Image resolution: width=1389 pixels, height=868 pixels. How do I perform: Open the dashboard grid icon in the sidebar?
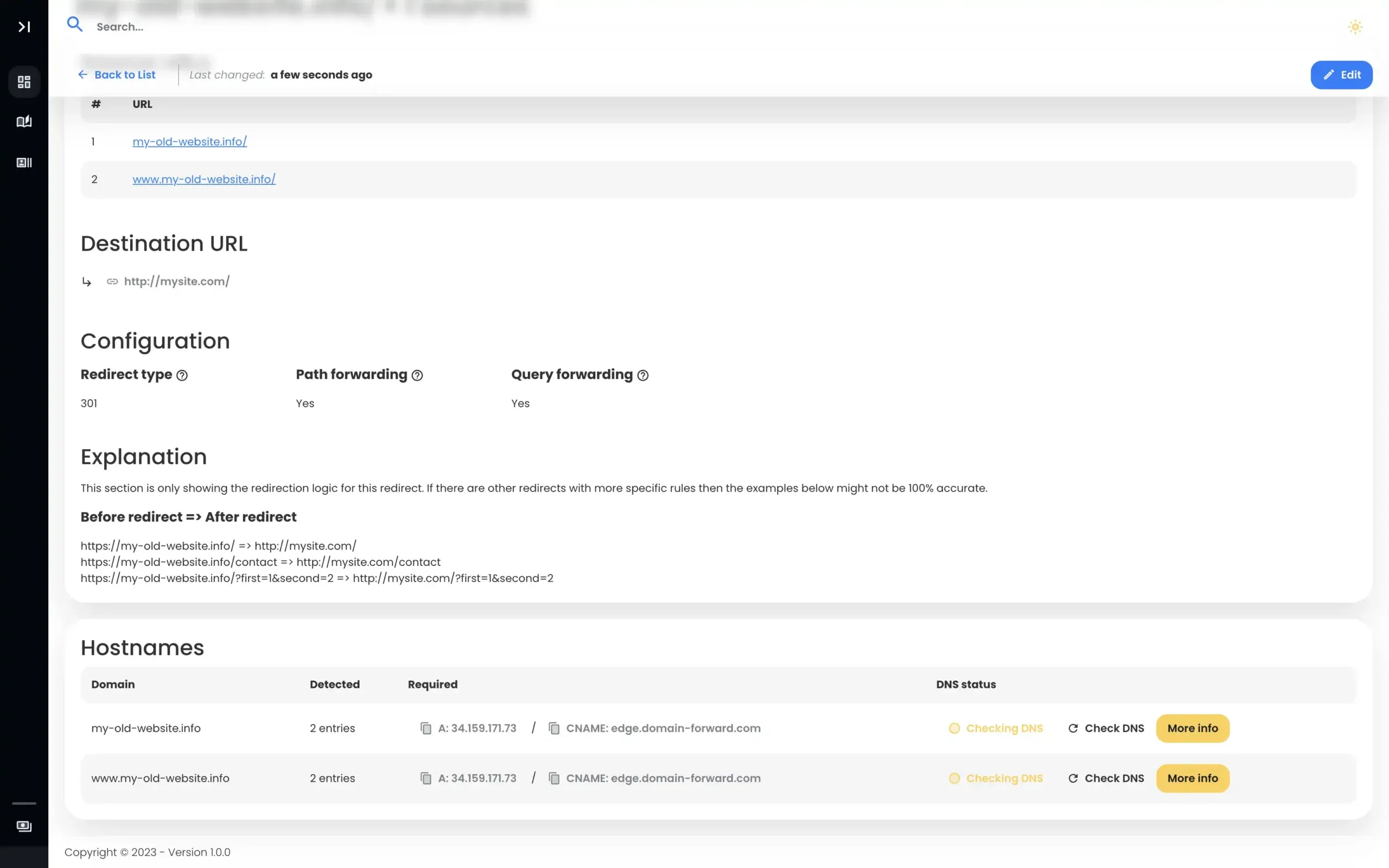click(24, 81)
